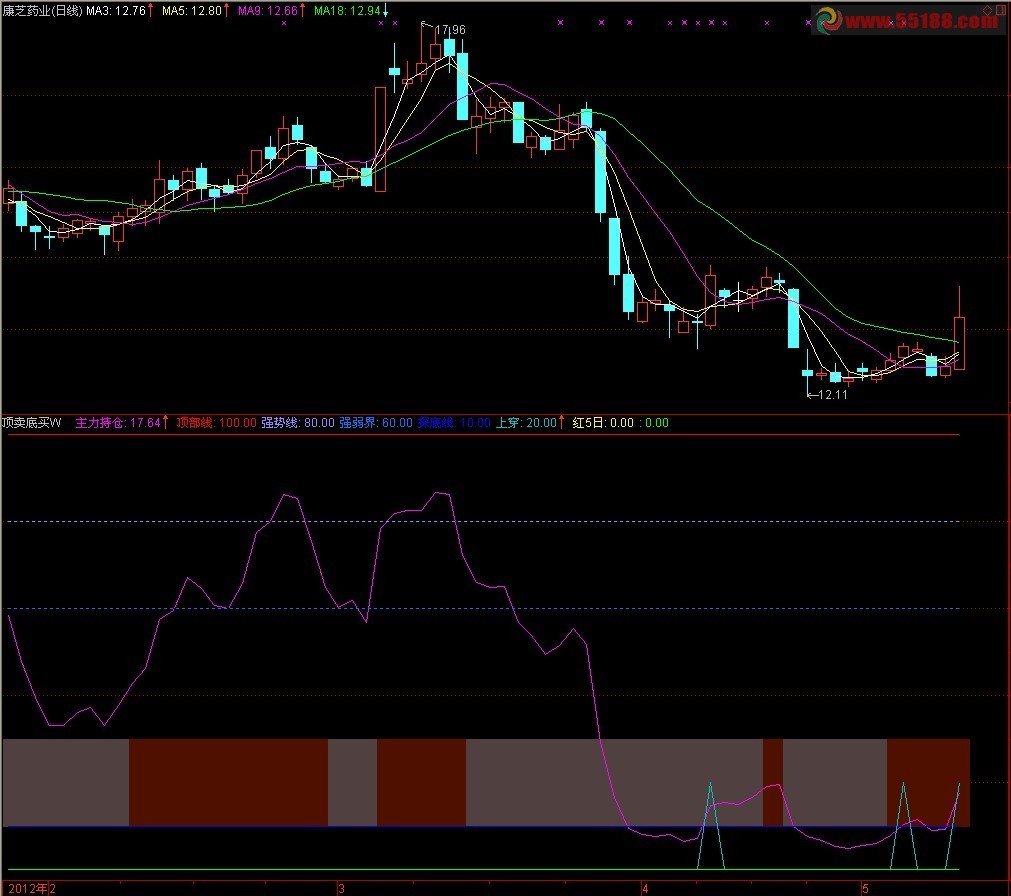Select the 探底线: 10.00 indicator label
This screenshot has height=896, width=1011.
453,423
